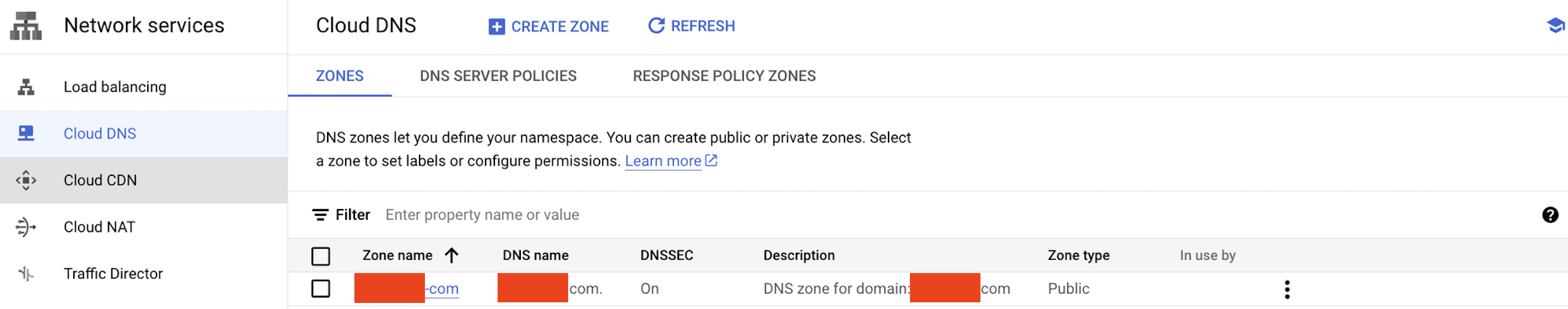This screenshot has width=1568, height=309.
Task: Click the Cloud NAT sidebar icon
Action: coord(26,227)
